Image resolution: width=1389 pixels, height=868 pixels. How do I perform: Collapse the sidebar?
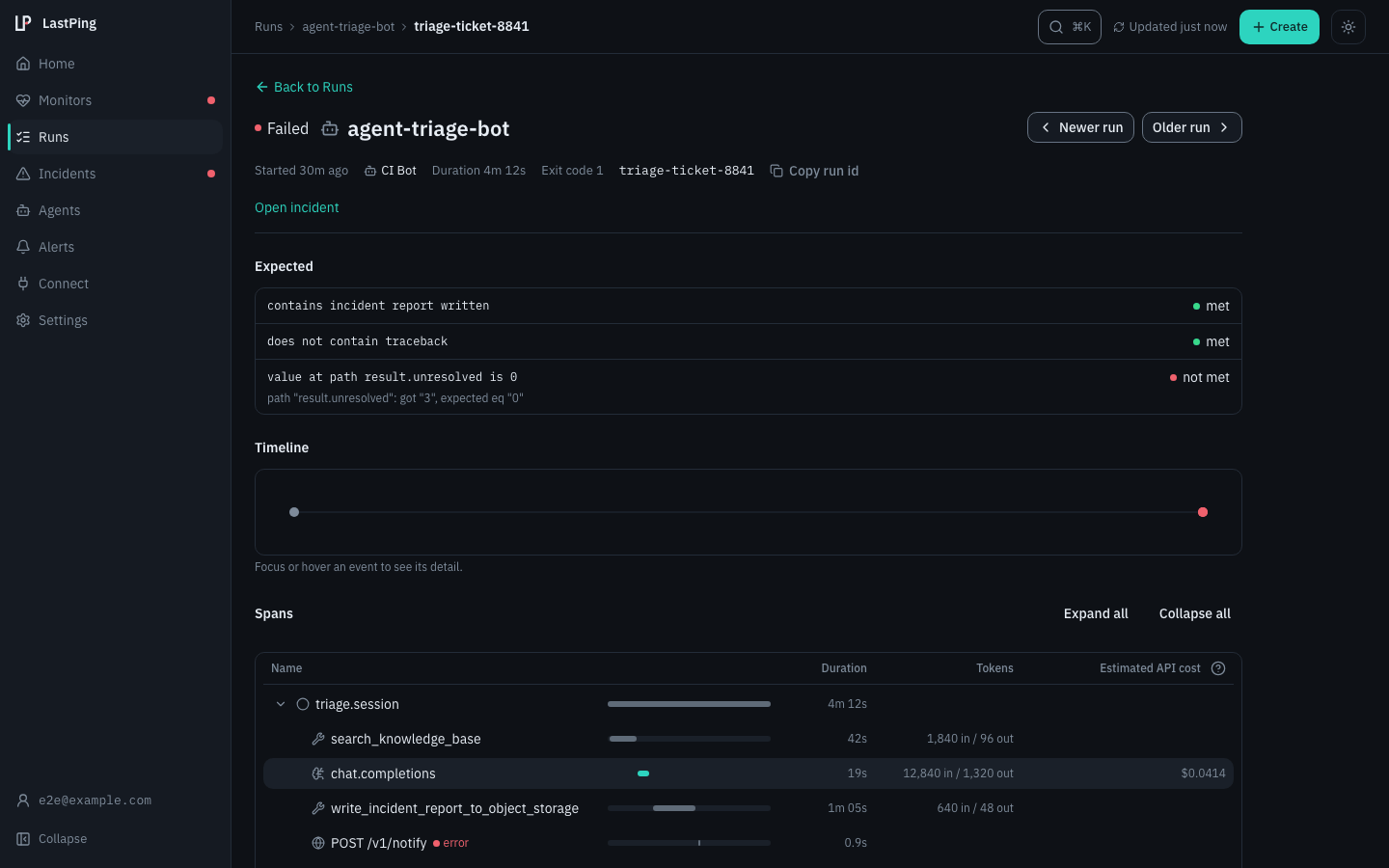pos(115,839)
